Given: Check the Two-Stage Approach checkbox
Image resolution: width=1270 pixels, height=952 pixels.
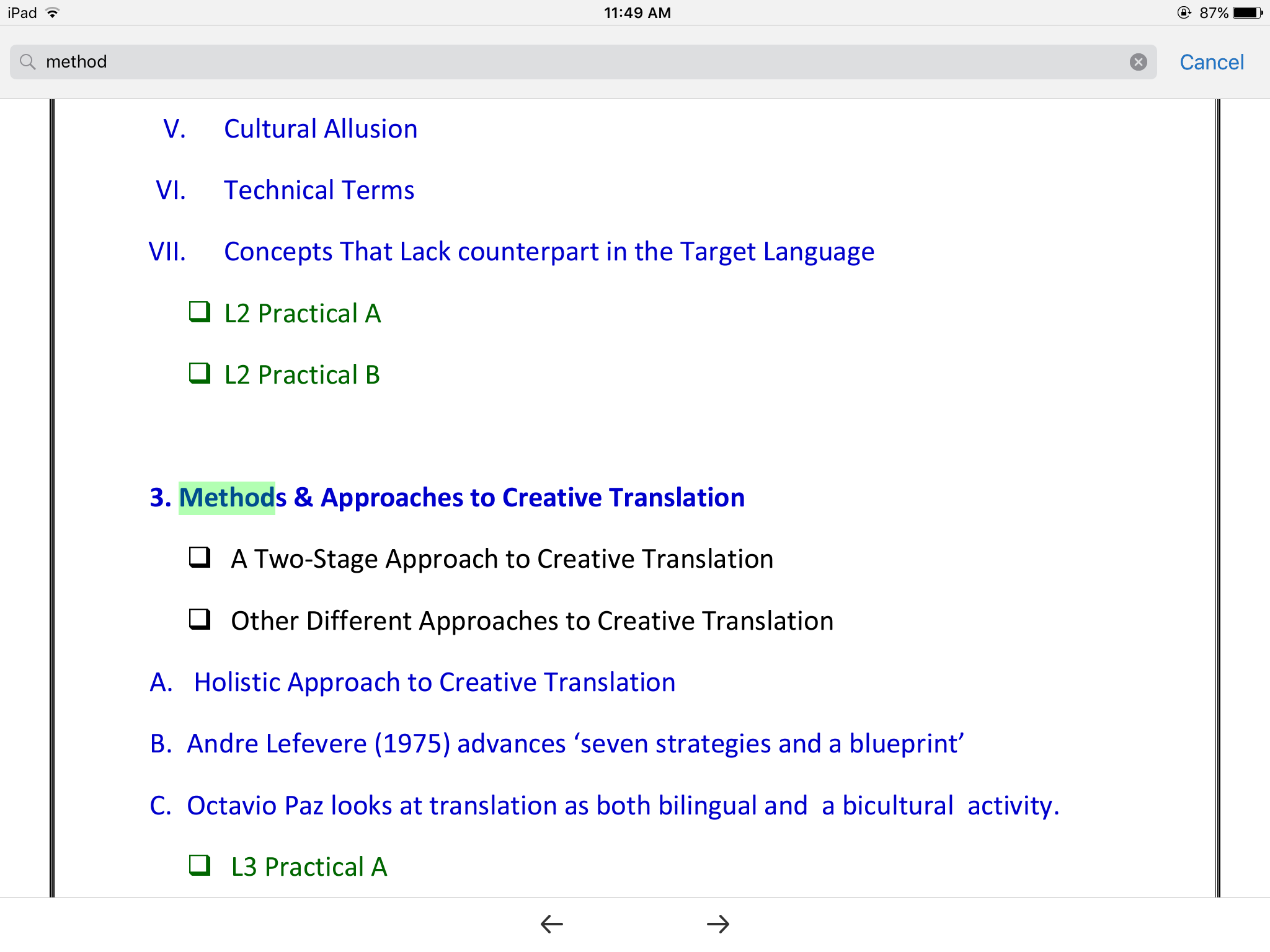Looking at the screenshot, I should pyautogui.click(x=200, y=557).
